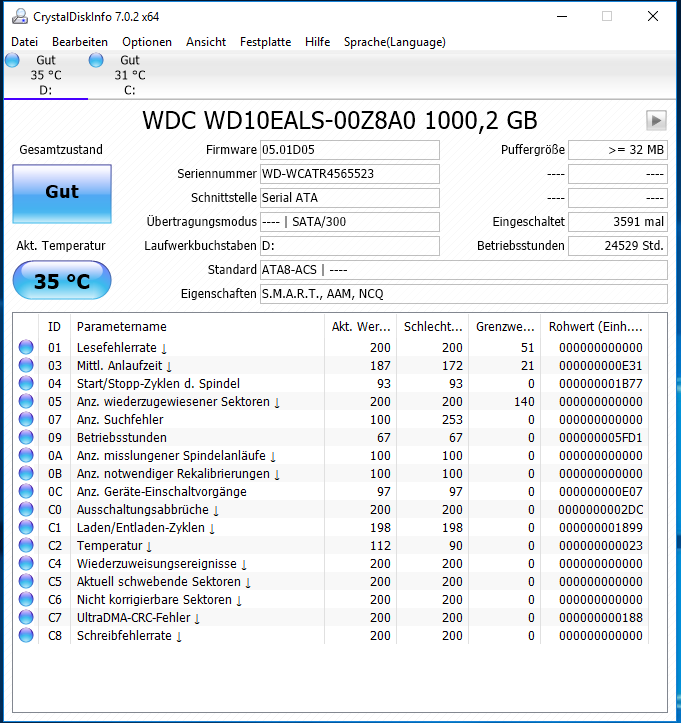Click the Parametername column header
Screen dimensions: 681x723
point(197,326)
